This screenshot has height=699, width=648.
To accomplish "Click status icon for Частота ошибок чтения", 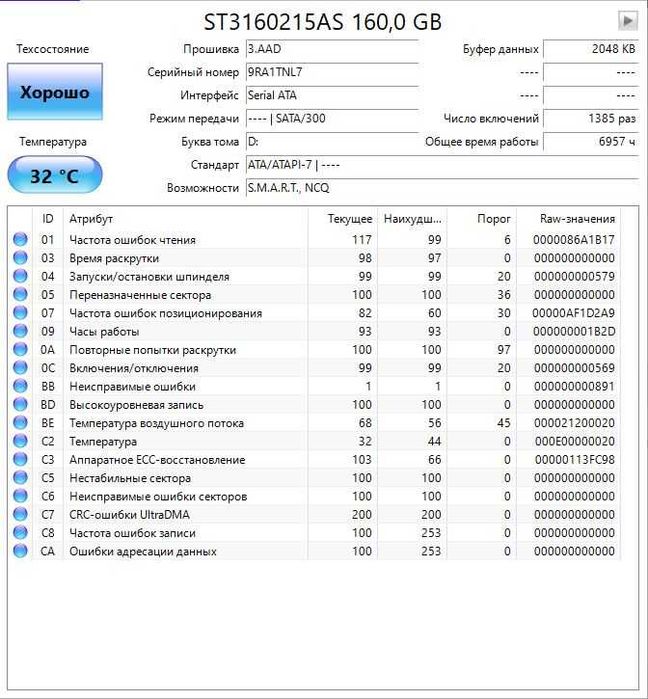I will coord(21,240).
